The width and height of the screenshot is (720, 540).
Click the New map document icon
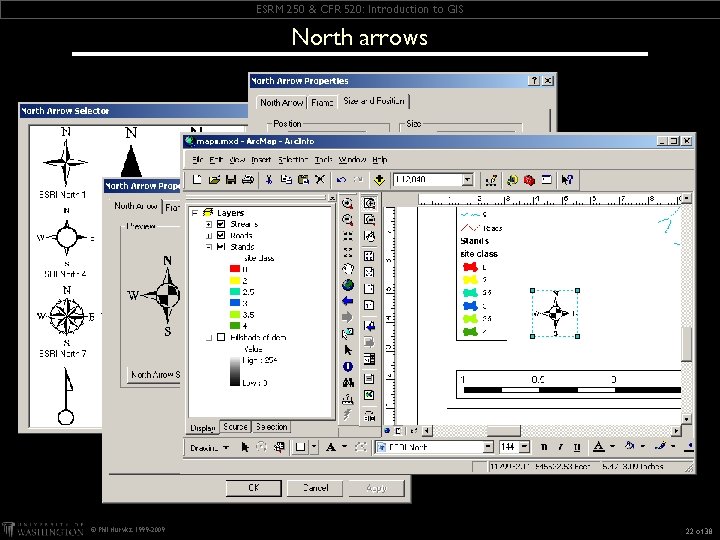point(197,180)
